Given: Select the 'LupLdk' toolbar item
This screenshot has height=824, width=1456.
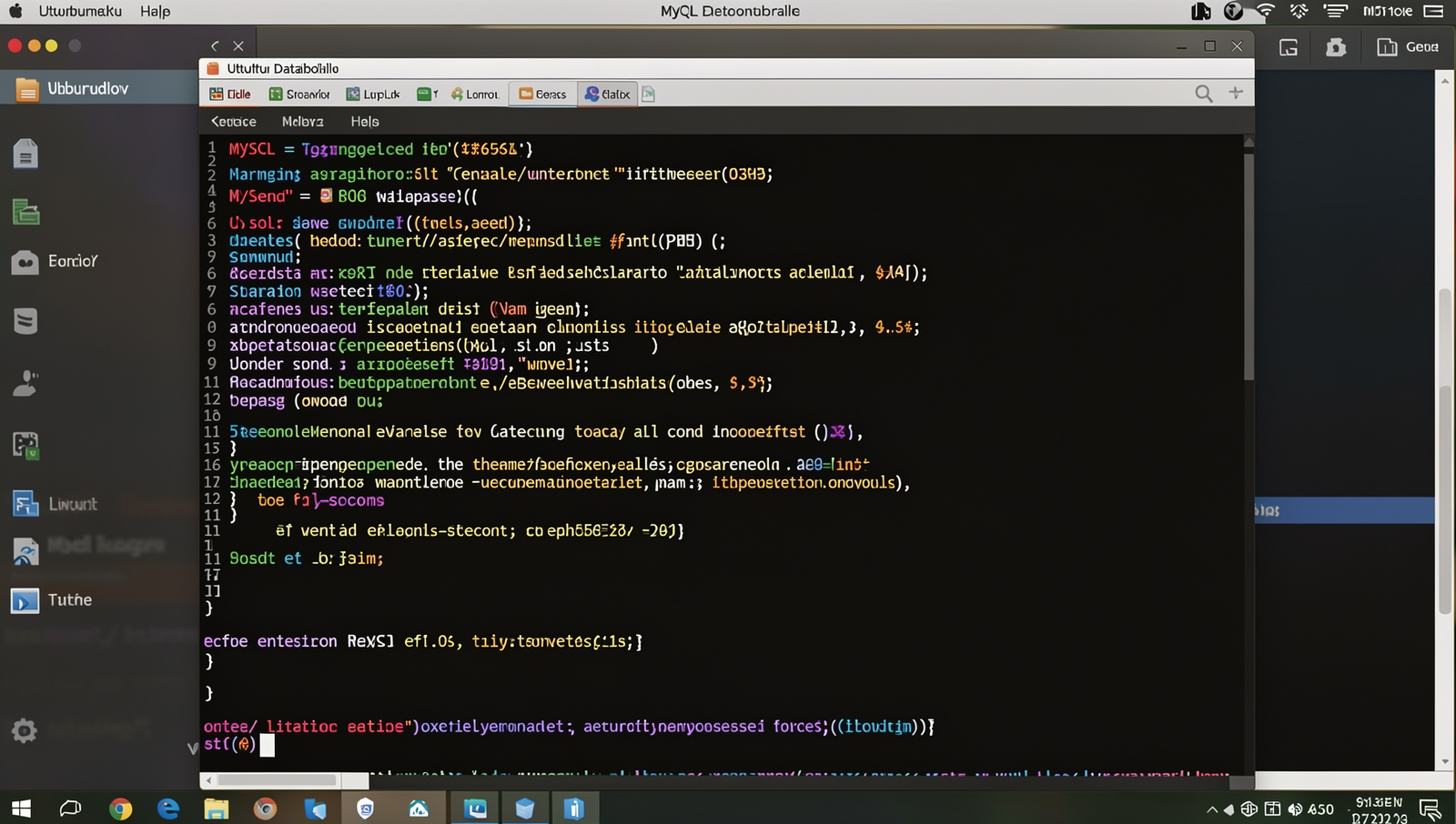Looking at the screenshot, I should (373, 94).
